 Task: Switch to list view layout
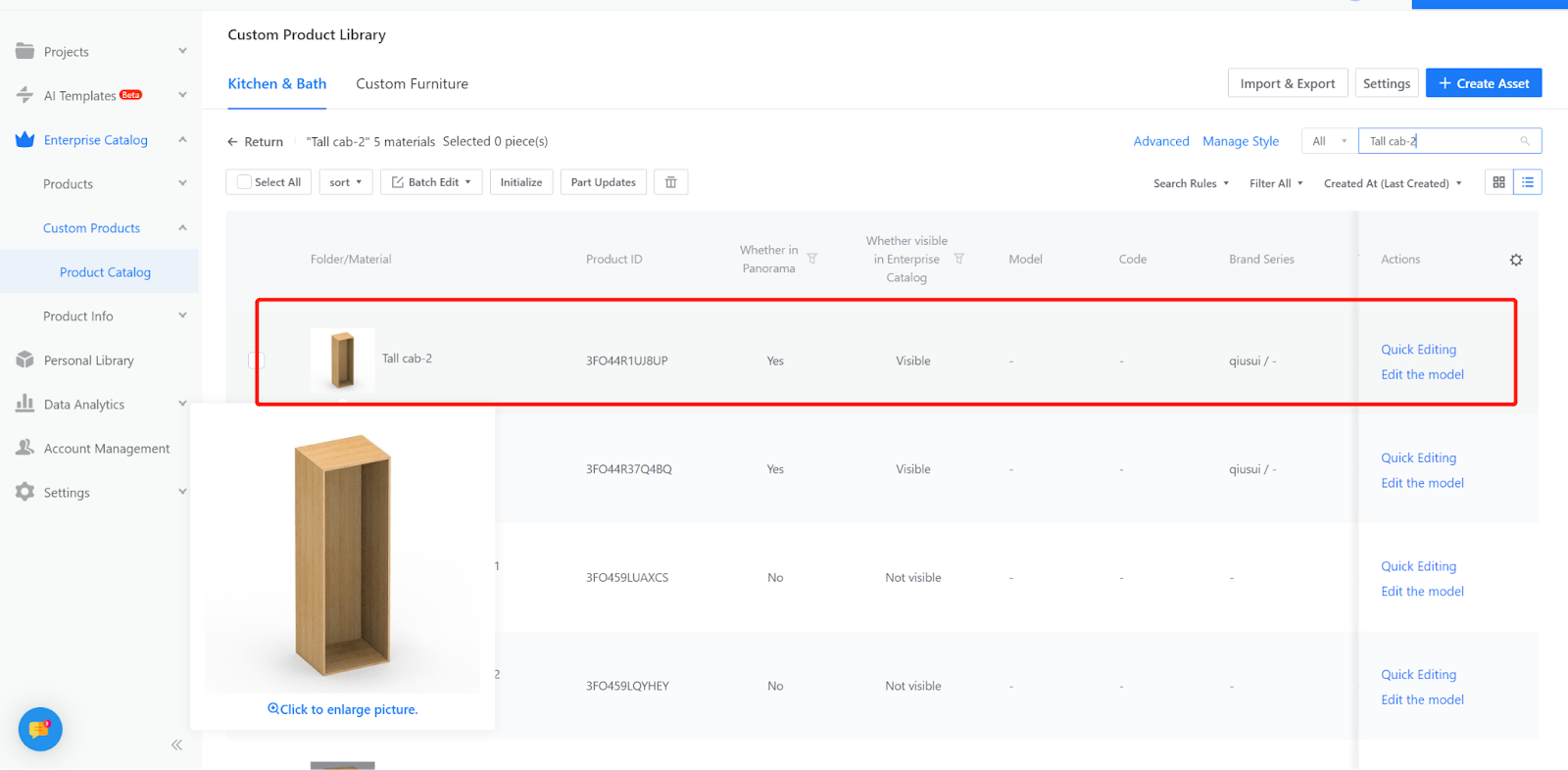(x=1528, y=182)
